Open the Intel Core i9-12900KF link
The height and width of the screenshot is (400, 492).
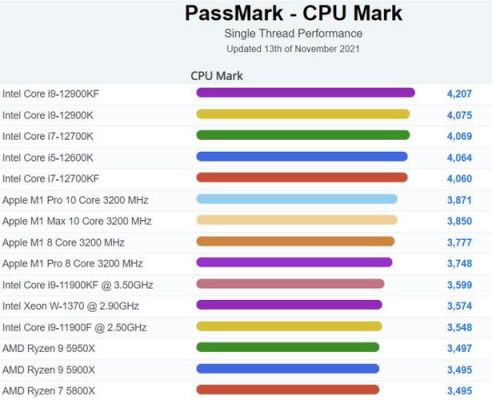click(51, 94)
